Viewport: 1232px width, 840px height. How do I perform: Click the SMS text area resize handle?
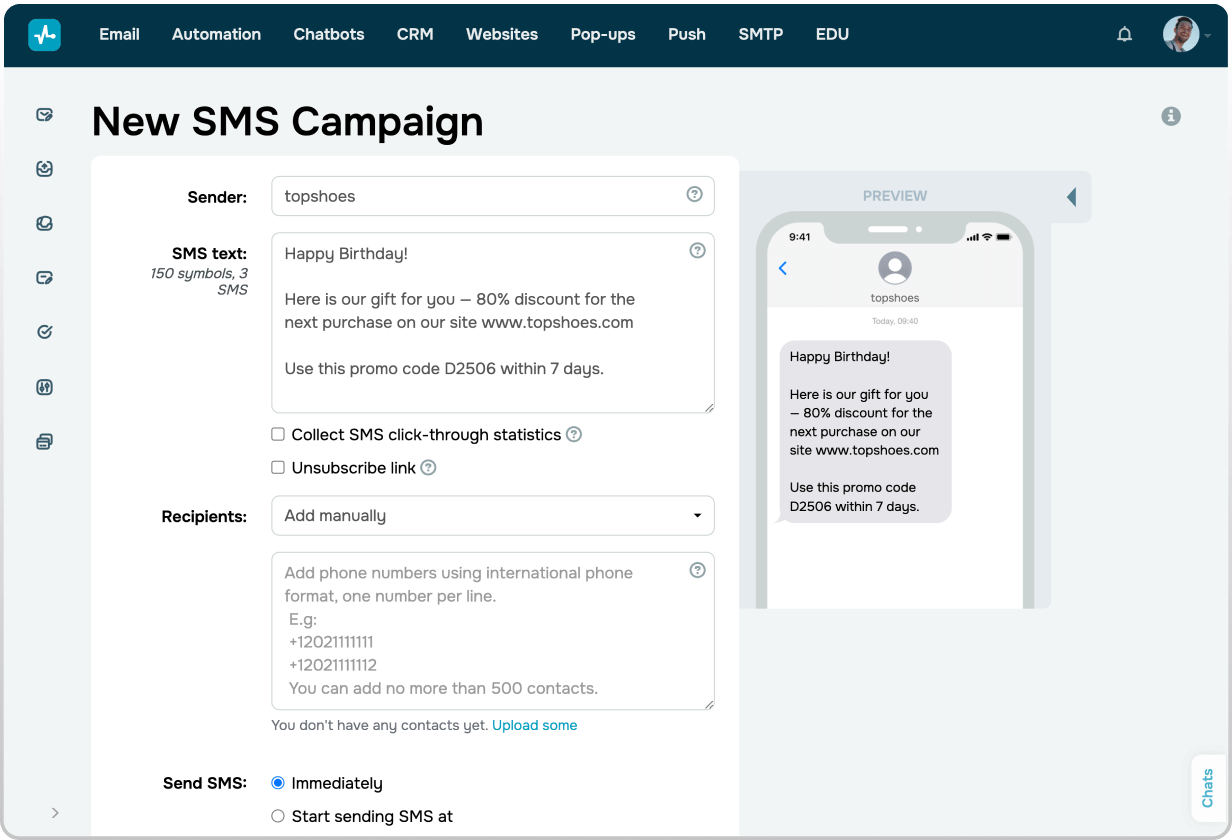pyautogui.click(x=709, y=407)
